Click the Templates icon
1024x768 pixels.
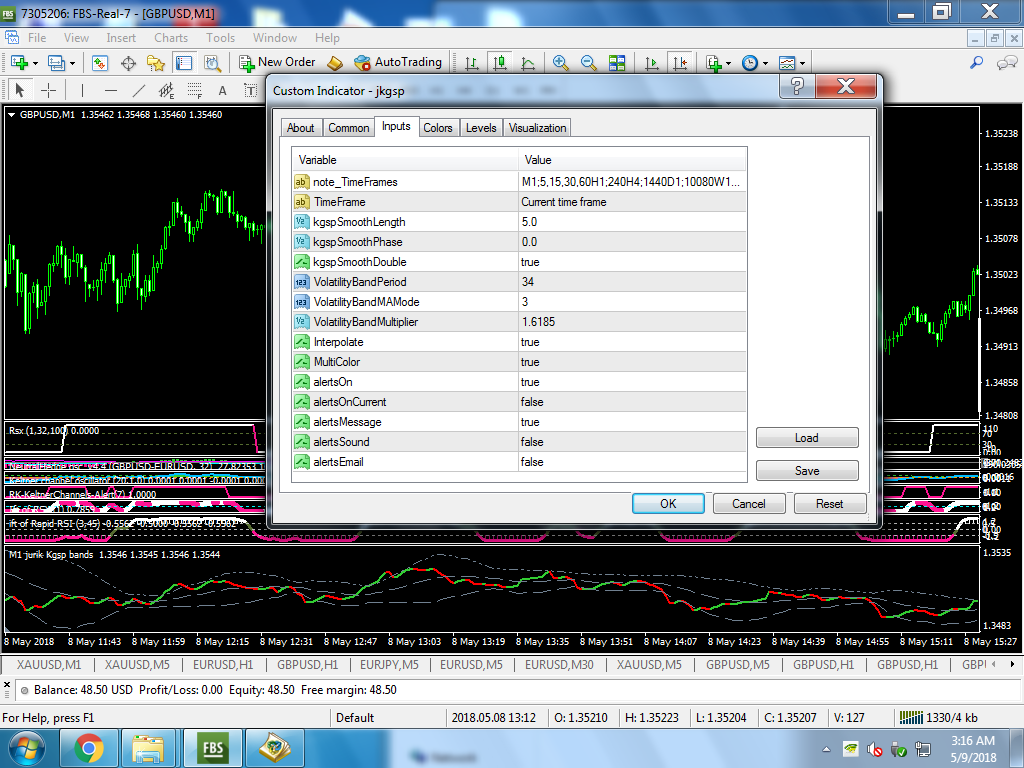pyautogui.click(x=787, y=63)
